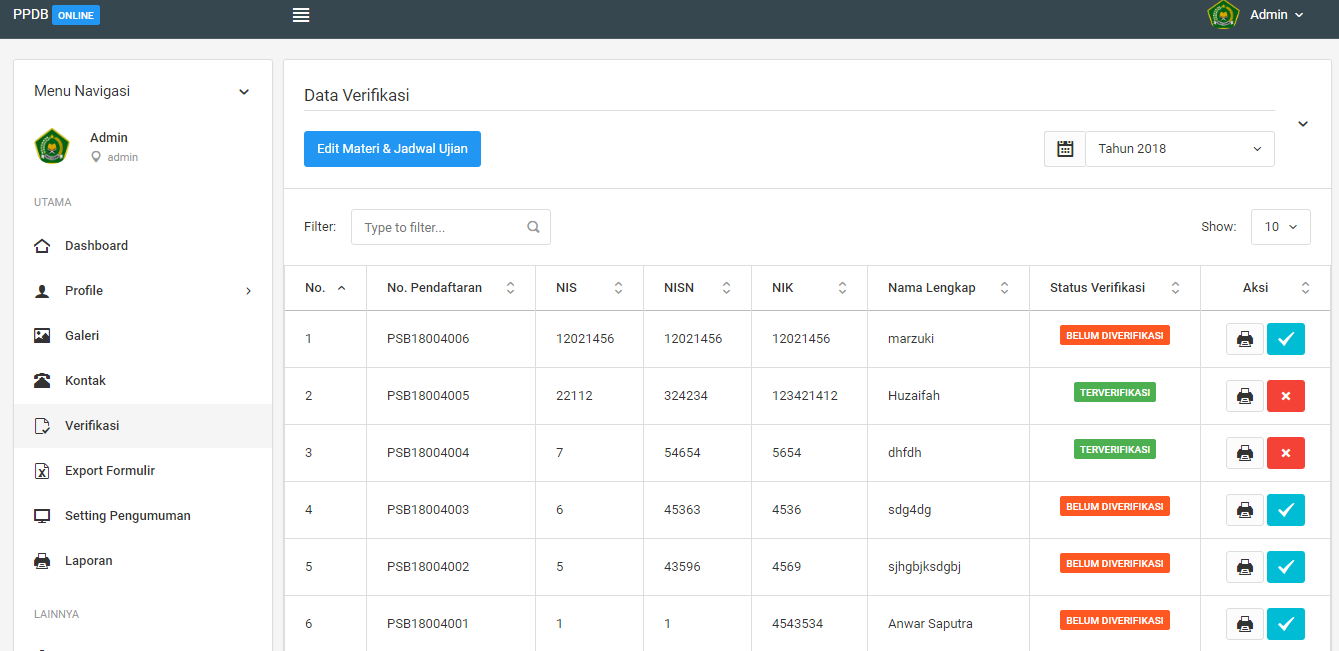Click the print icon for marzuki's row

(x=1244, y=339)
